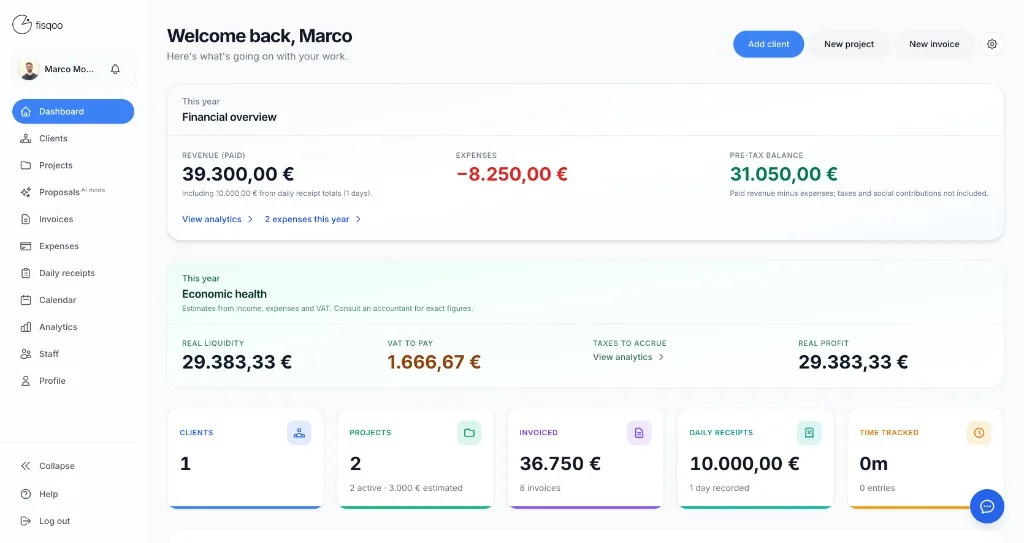Click the fisqoo logo
Screen dimensions: 1024x543
38,25
